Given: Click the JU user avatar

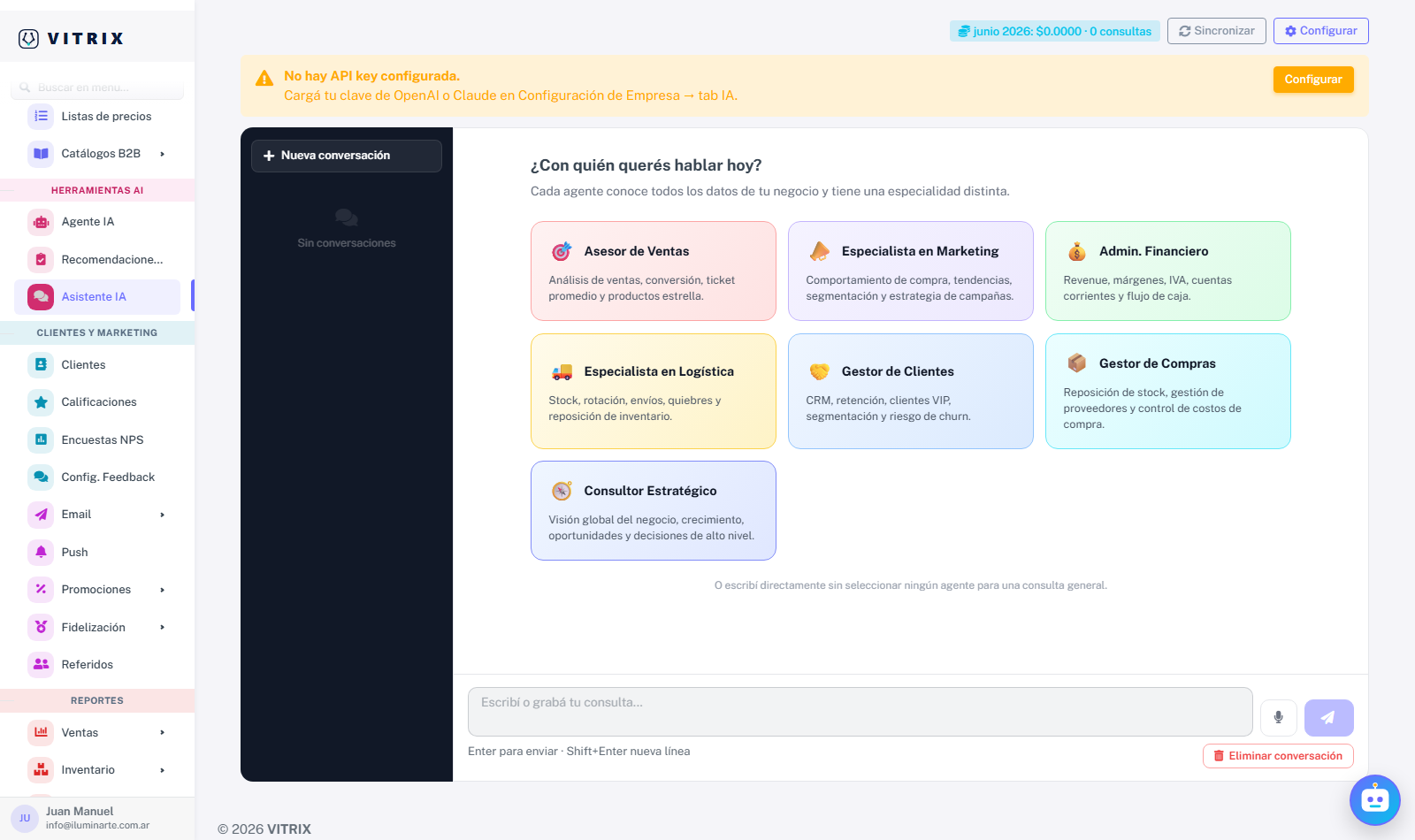Looking at the screenshot, I should tap(25, 818).
